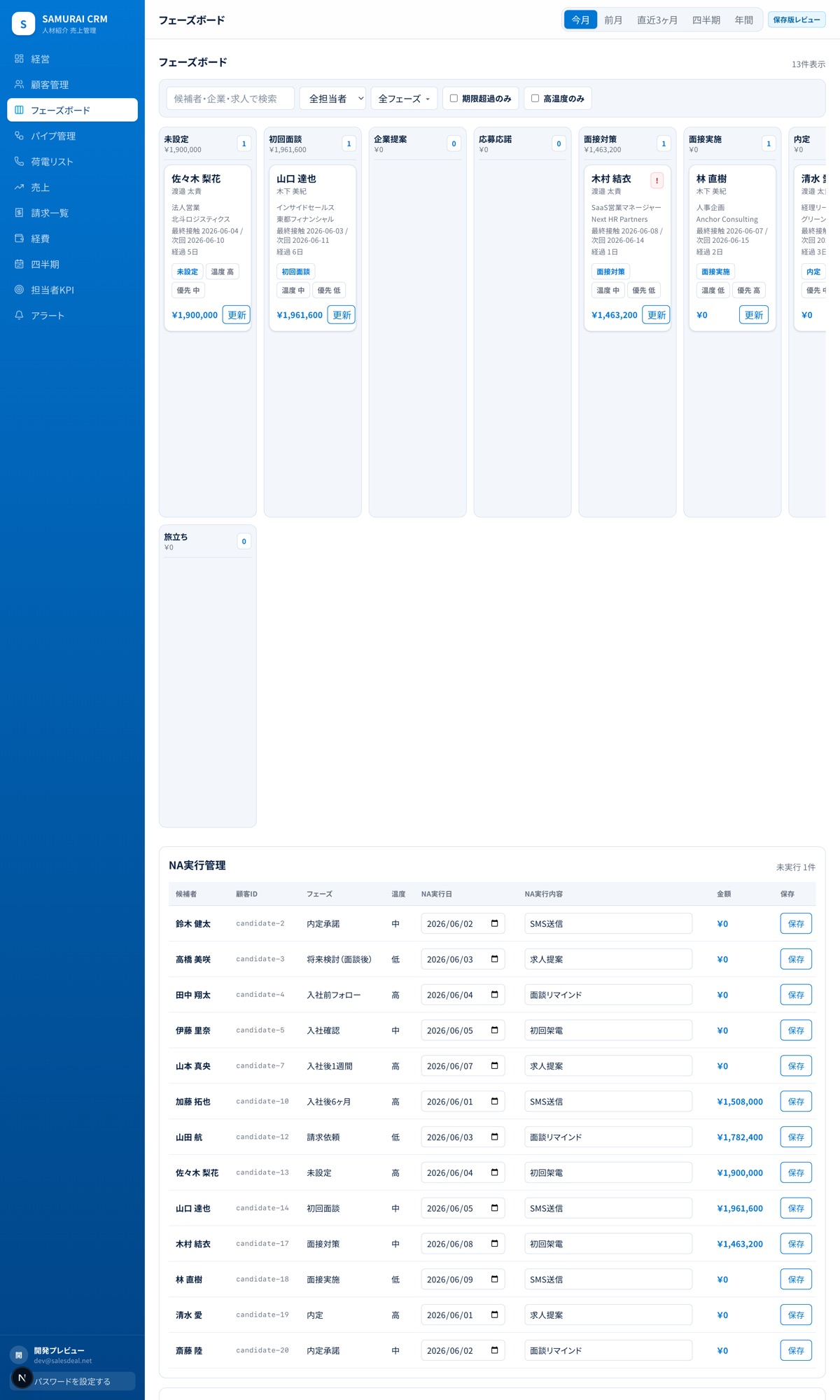Open 経営 dashboard icon in sidebar
This screenshot has width=840, height=1400.
click(19, 59)
